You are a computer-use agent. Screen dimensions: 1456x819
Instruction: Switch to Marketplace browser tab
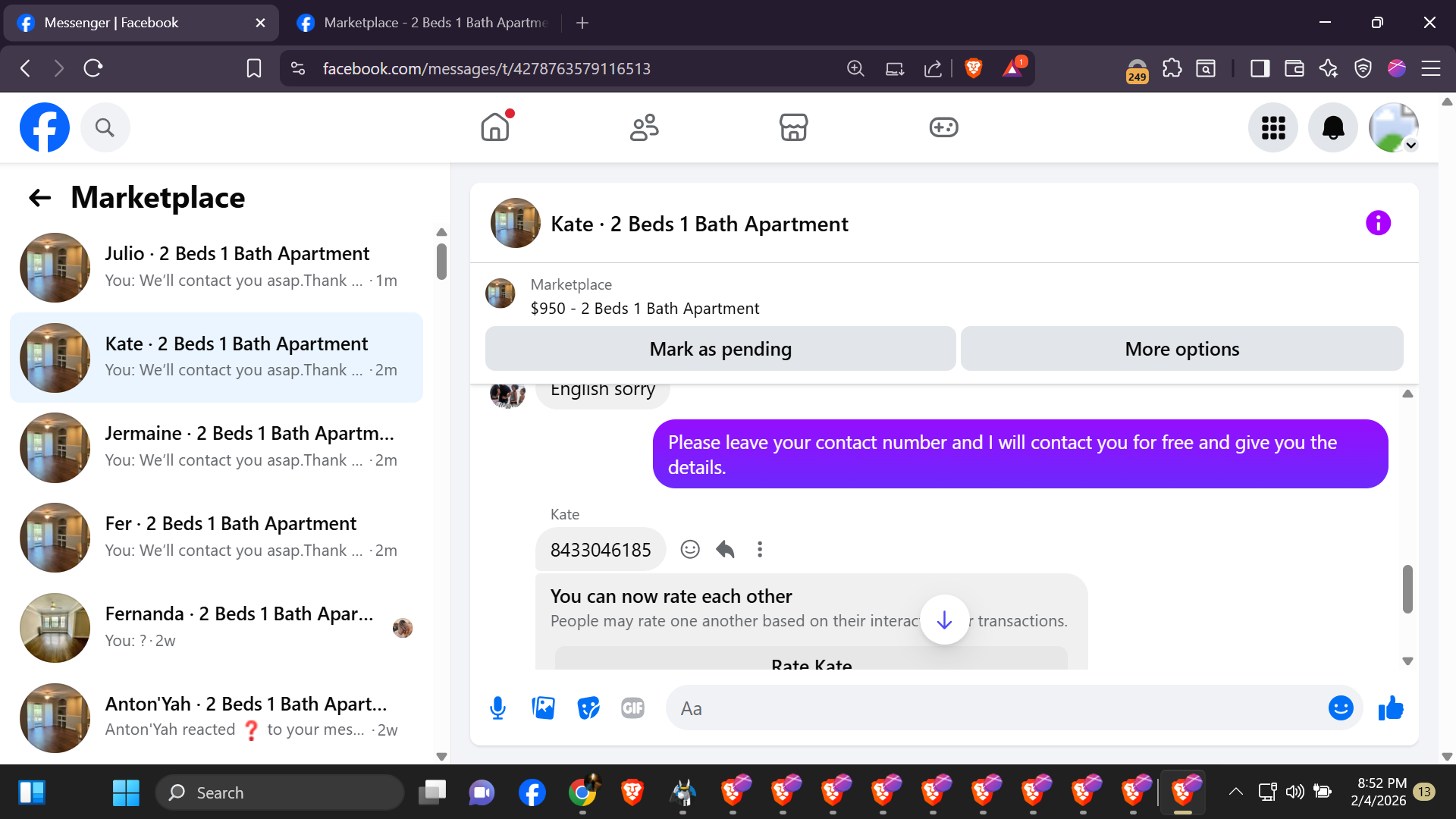coord(425,23)
